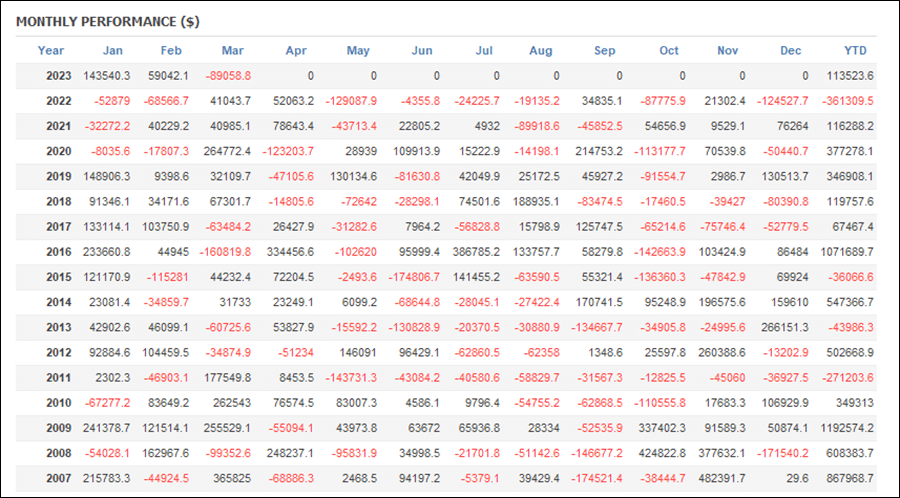Select the 2016 year row label
This screenshot has height=498, width=900.
59,252
